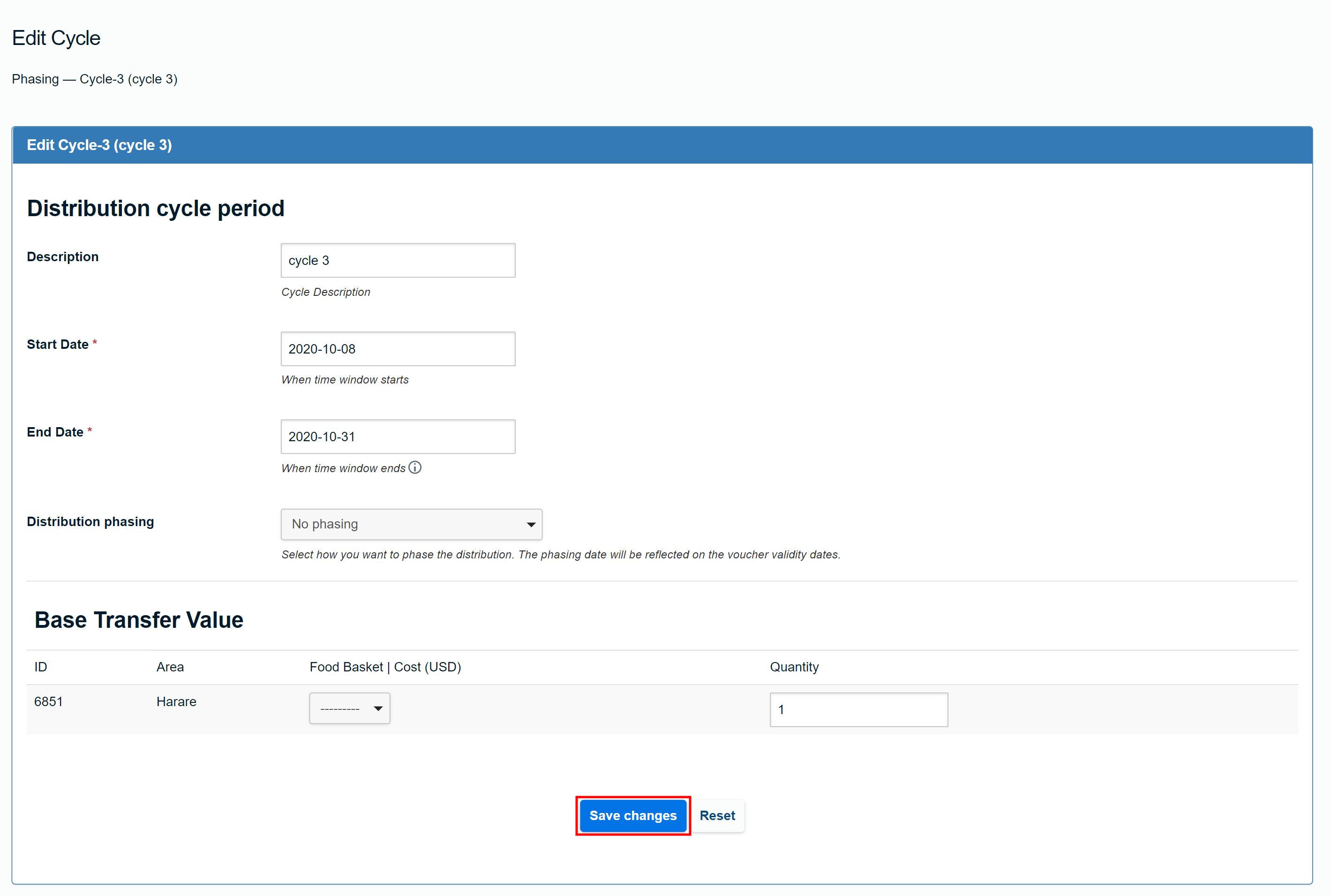Click the Harare area cell
This screenshot has width=1331, height=896.
point(177,702)
